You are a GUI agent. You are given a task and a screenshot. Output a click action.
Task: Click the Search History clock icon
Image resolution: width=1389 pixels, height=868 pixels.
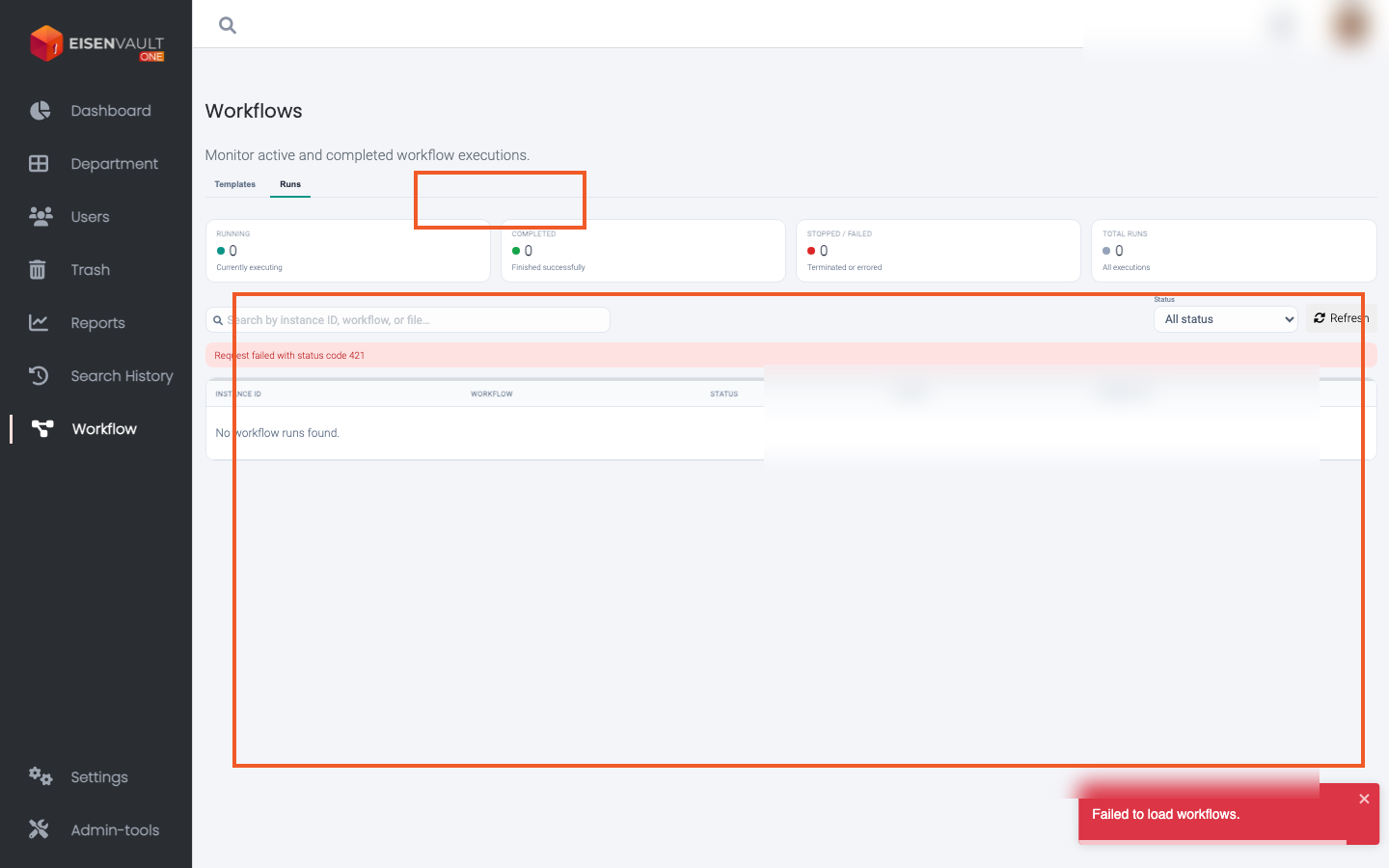[x=39, y=376]
